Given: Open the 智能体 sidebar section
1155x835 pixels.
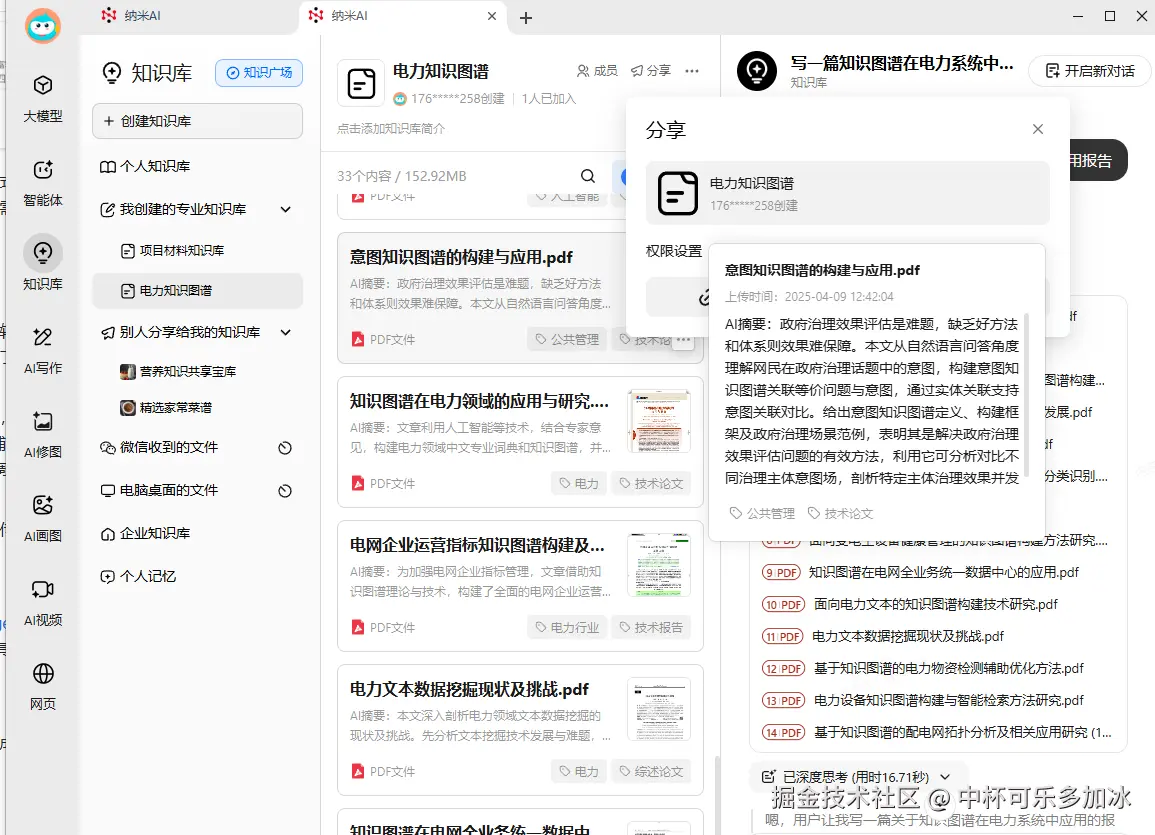Looking at the screenshot, I should (x=43, y=182).
